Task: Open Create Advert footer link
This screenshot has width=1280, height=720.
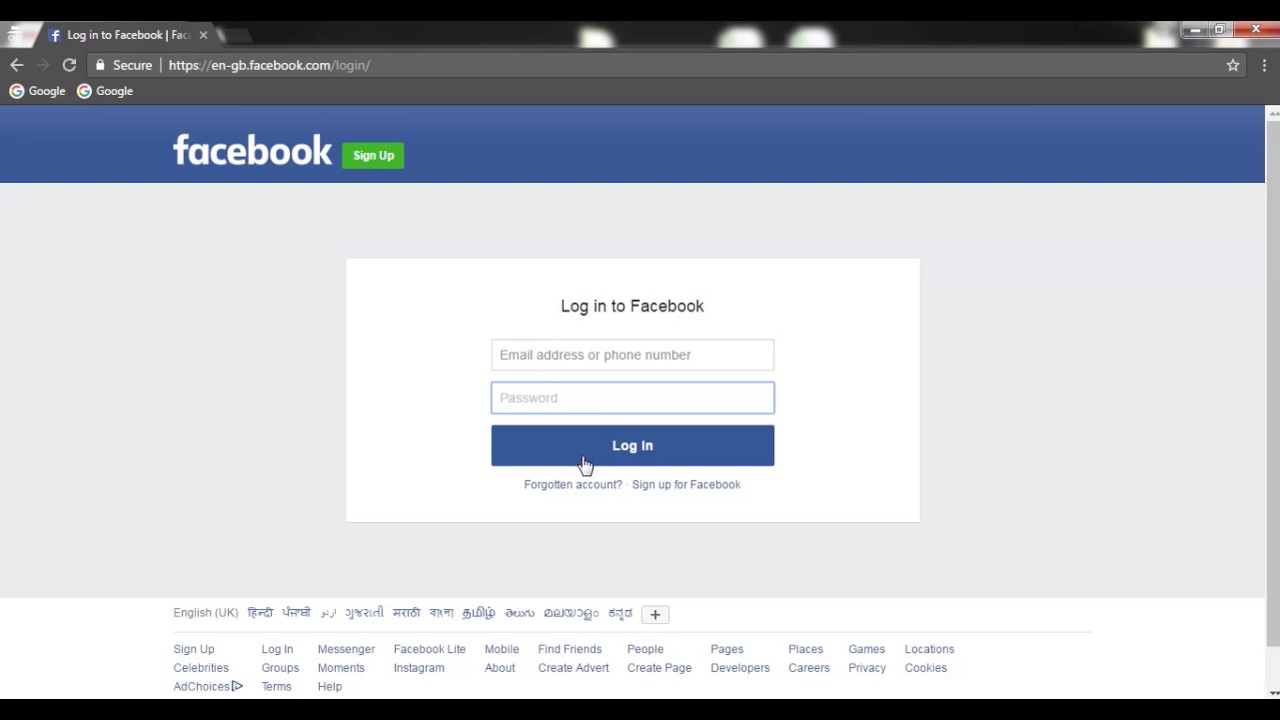Action: 573,668
